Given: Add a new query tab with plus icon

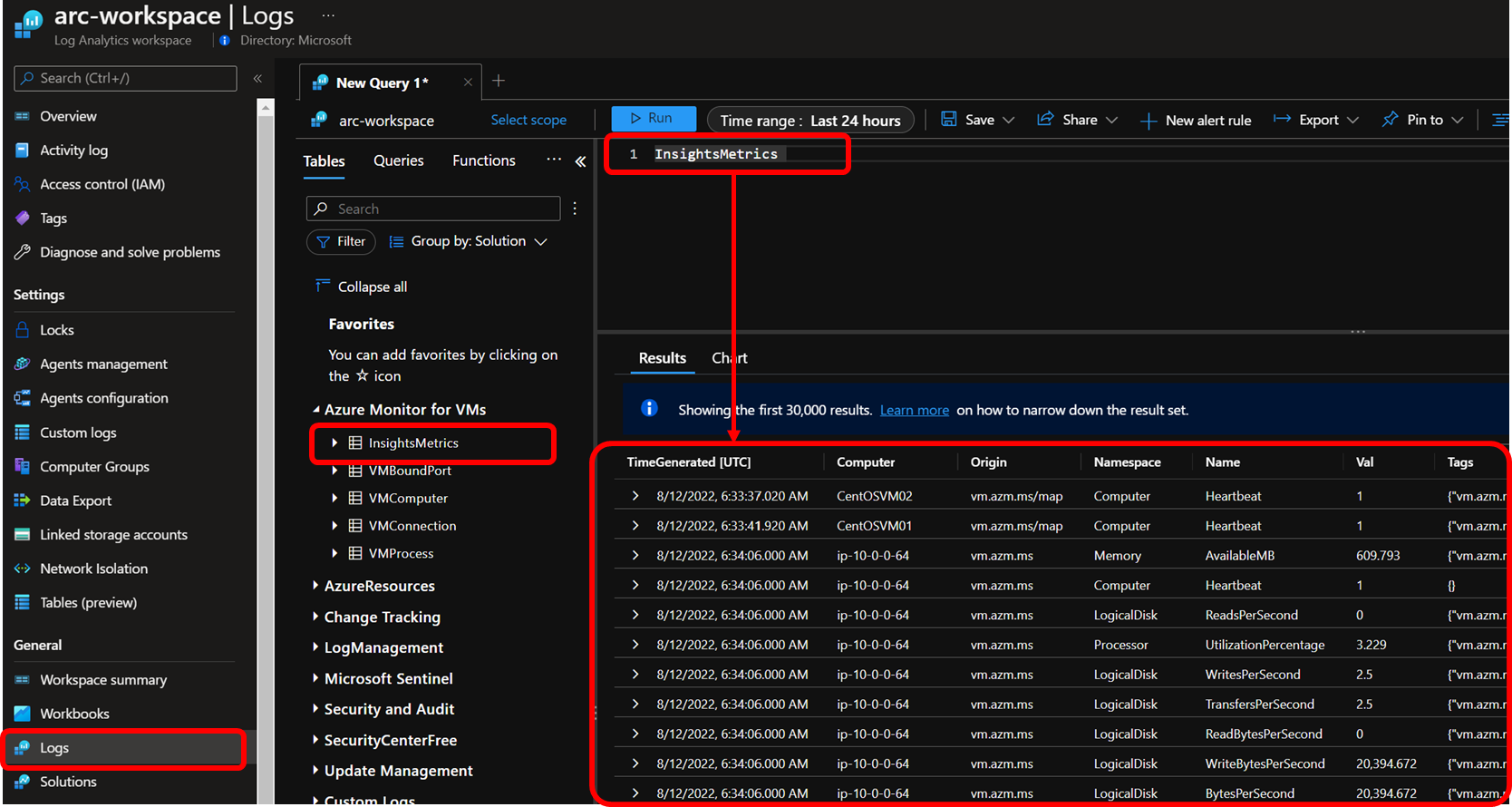Looking at the screenshot, I should 499,81.
